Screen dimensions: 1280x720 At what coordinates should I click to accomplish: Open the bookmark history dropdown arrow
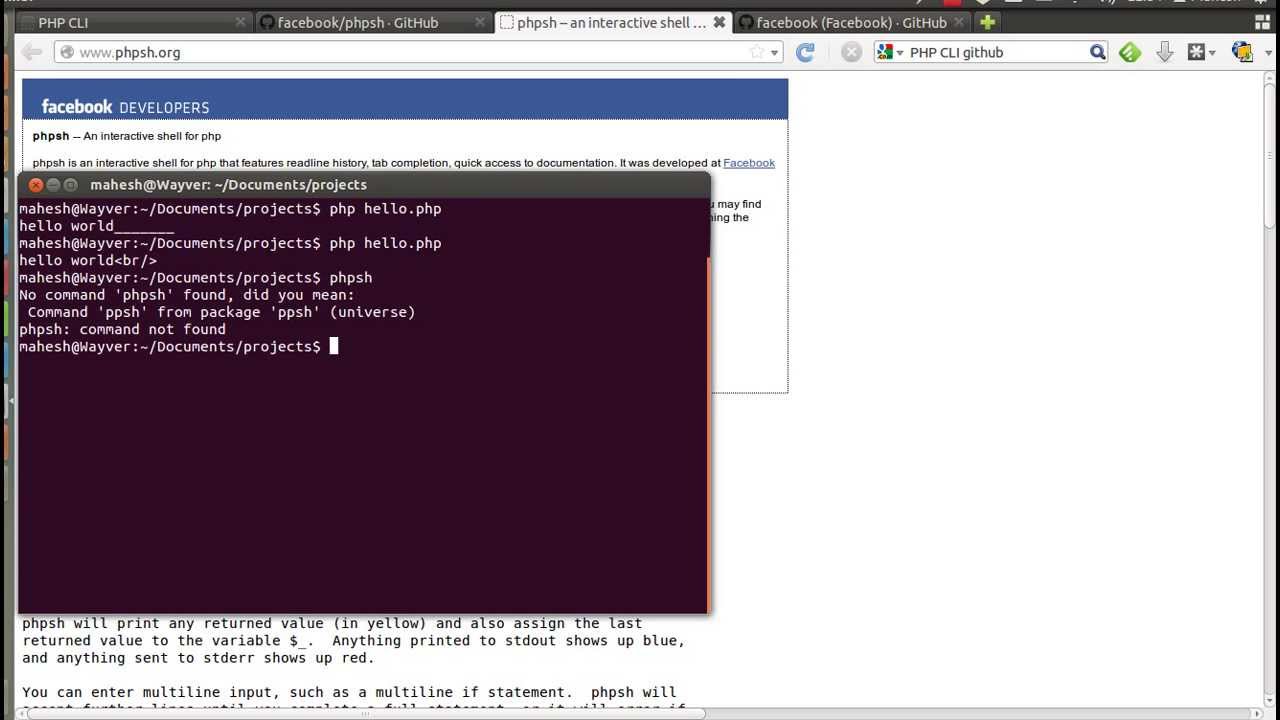click(775, 53)
